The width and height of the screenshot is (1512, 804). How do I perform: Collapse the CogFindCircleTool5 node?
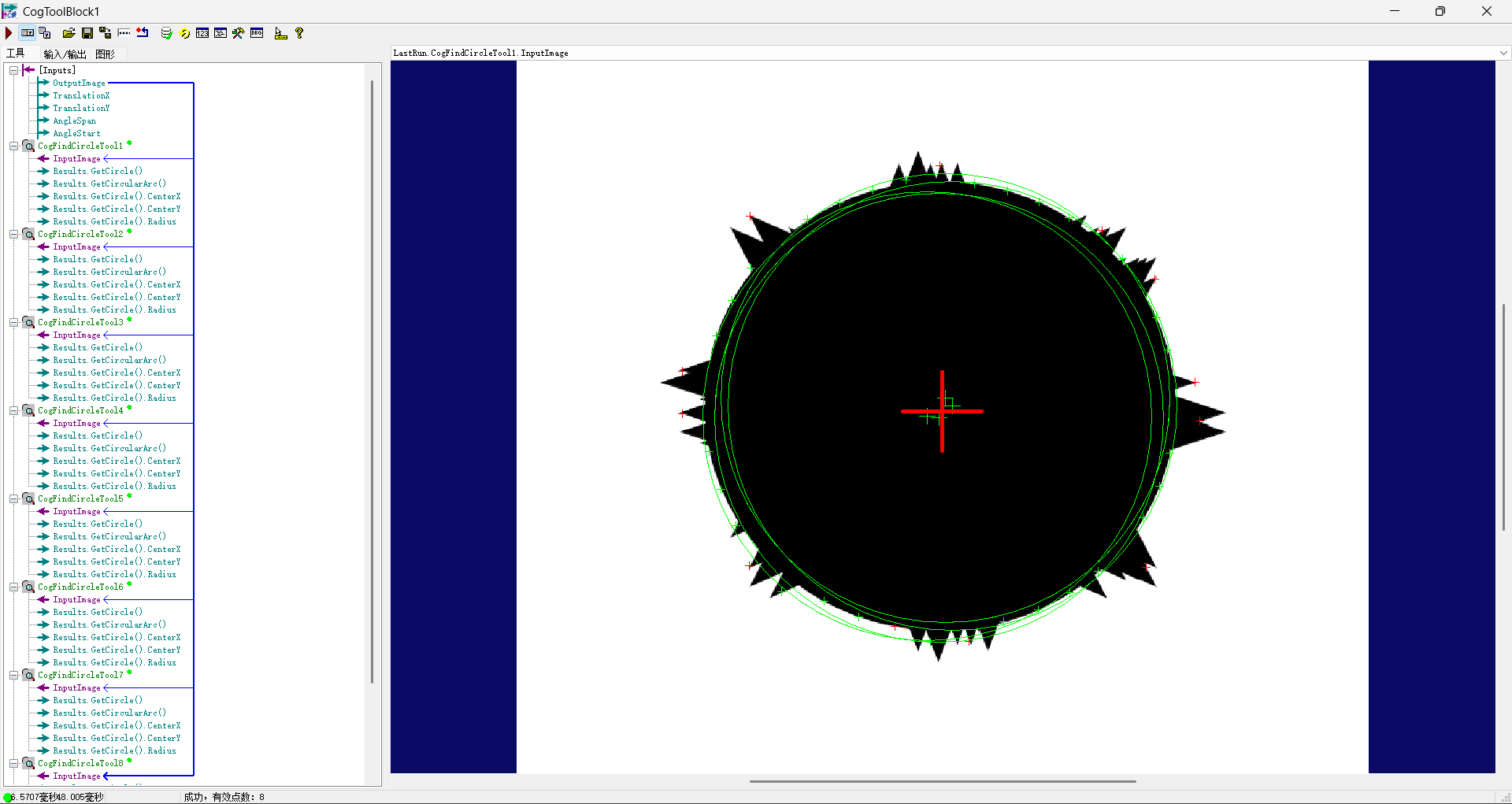click(13, 498)
